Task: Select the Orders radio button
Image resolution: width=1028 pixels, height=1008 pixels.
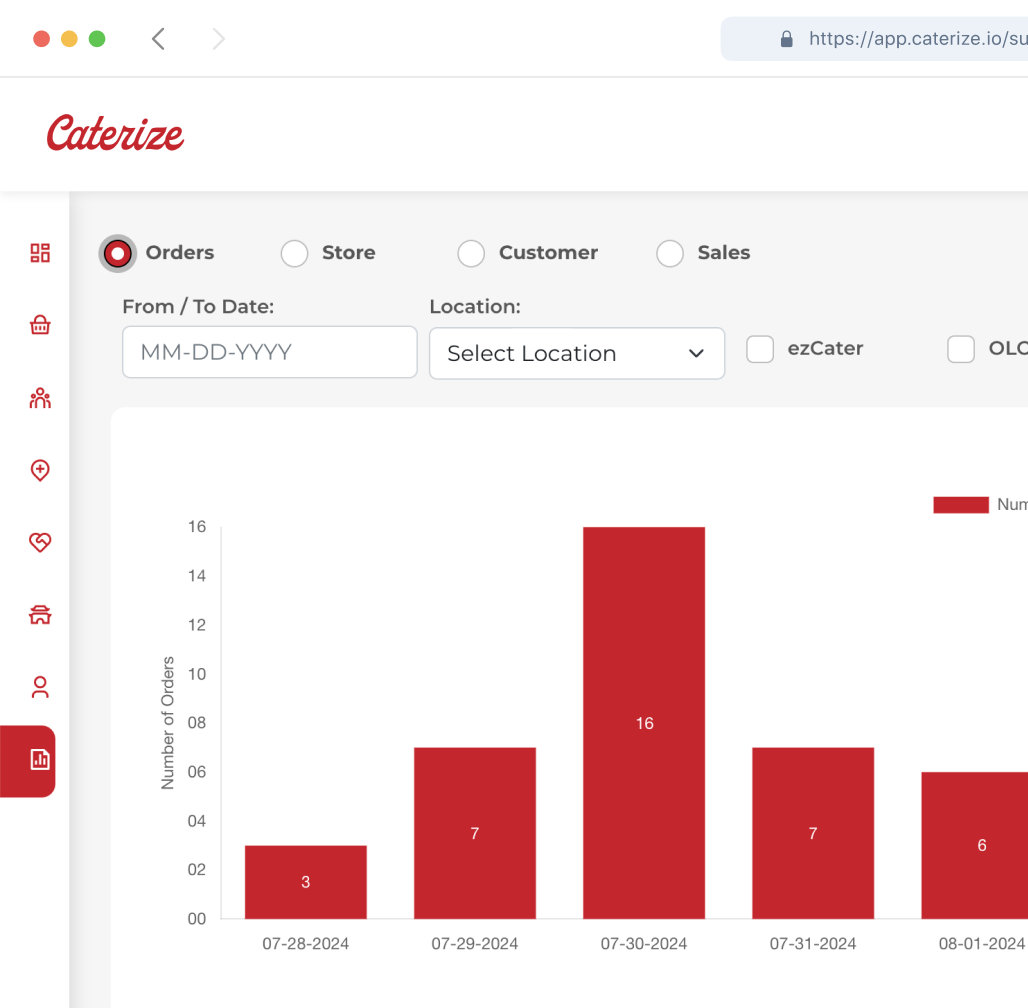Action: tap(118, 254)
